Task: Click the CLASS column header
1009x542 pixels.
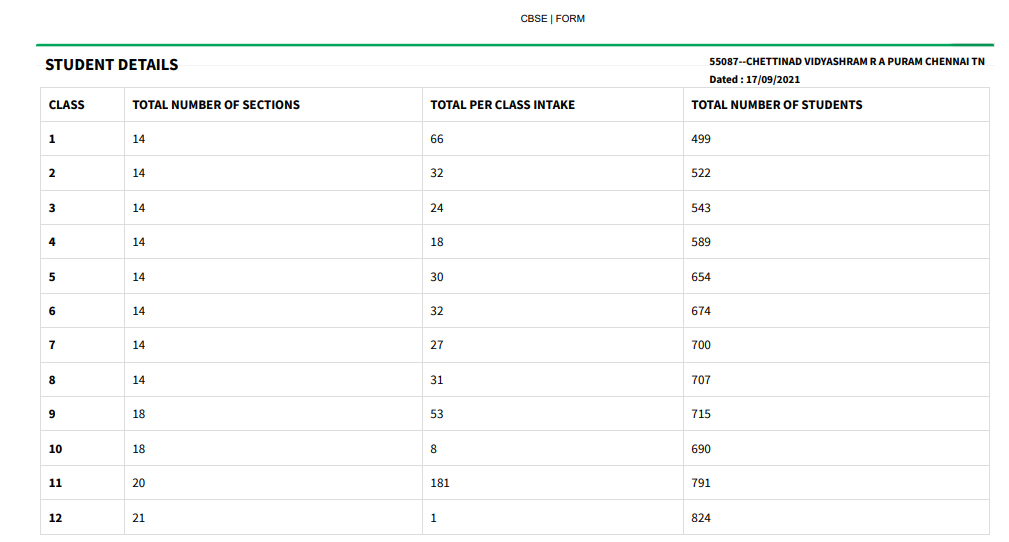Action: (x=66, y=105)
